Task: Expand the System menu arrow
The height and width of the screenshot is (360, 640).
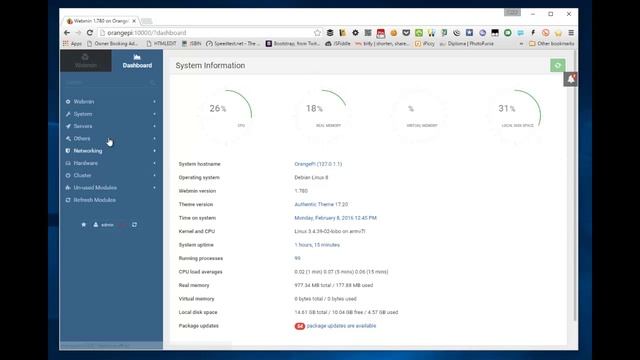Action: pyautogui.click(x=154, y=114)
